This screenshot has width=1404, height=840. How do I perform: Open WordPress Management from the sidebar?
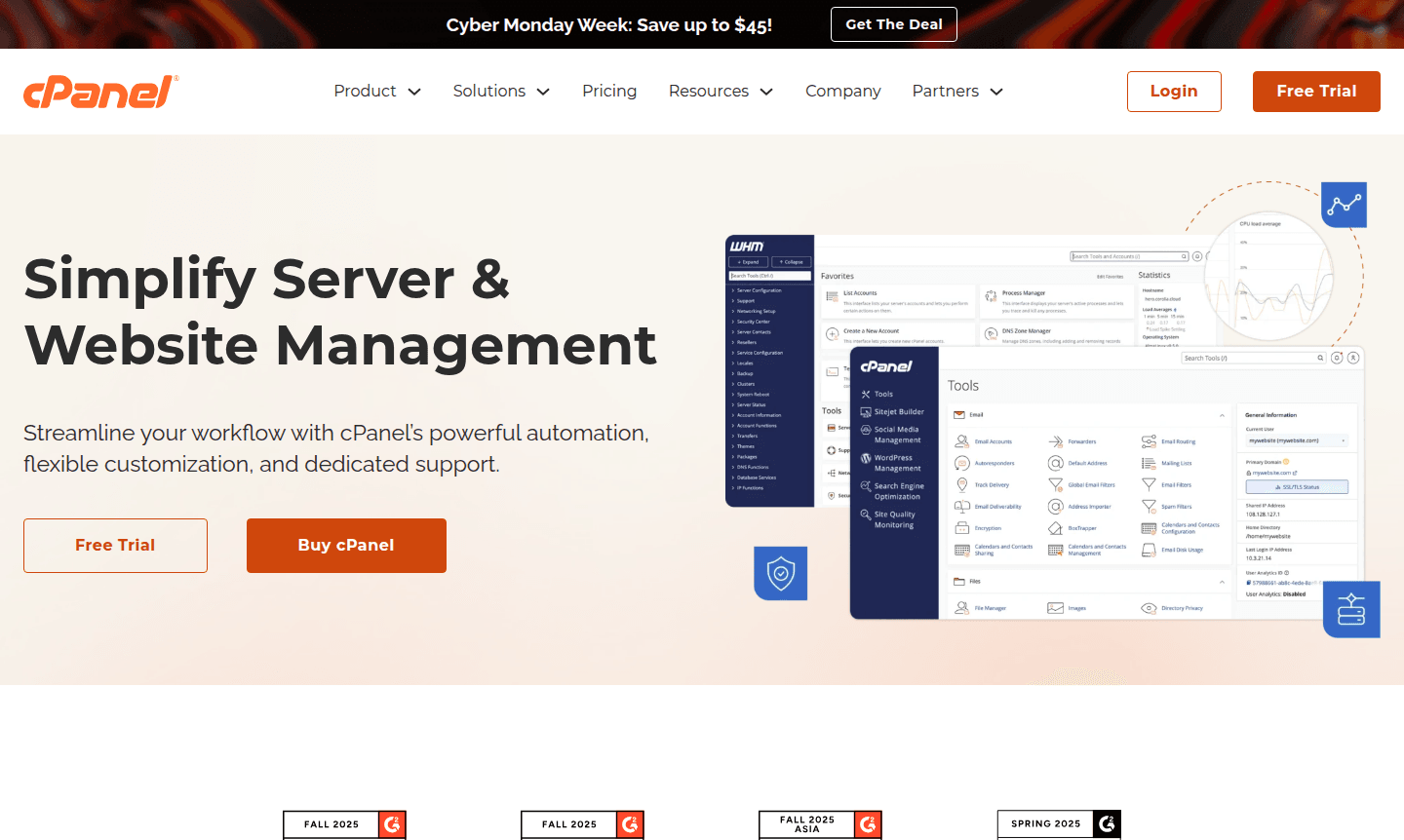[898, 463]
